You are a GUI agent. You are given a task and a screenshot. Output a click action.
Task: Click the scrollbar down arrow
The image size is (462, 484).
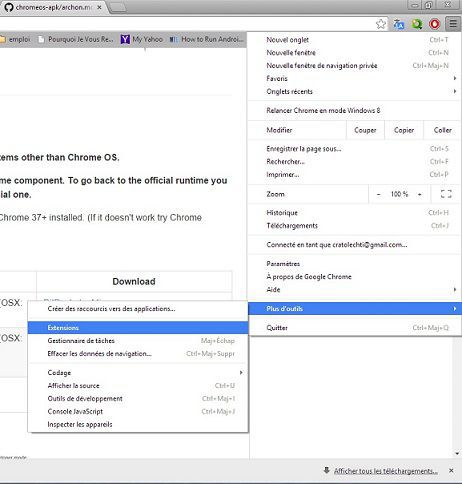tap(457, 453)
